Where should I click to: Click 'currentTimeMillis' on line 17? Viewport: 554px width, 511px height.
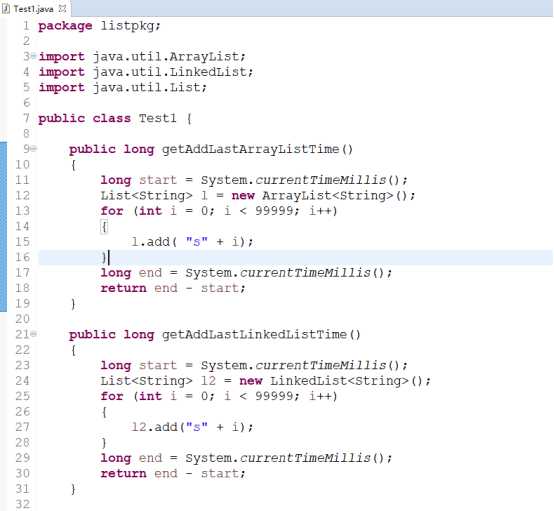coord(306,273)
